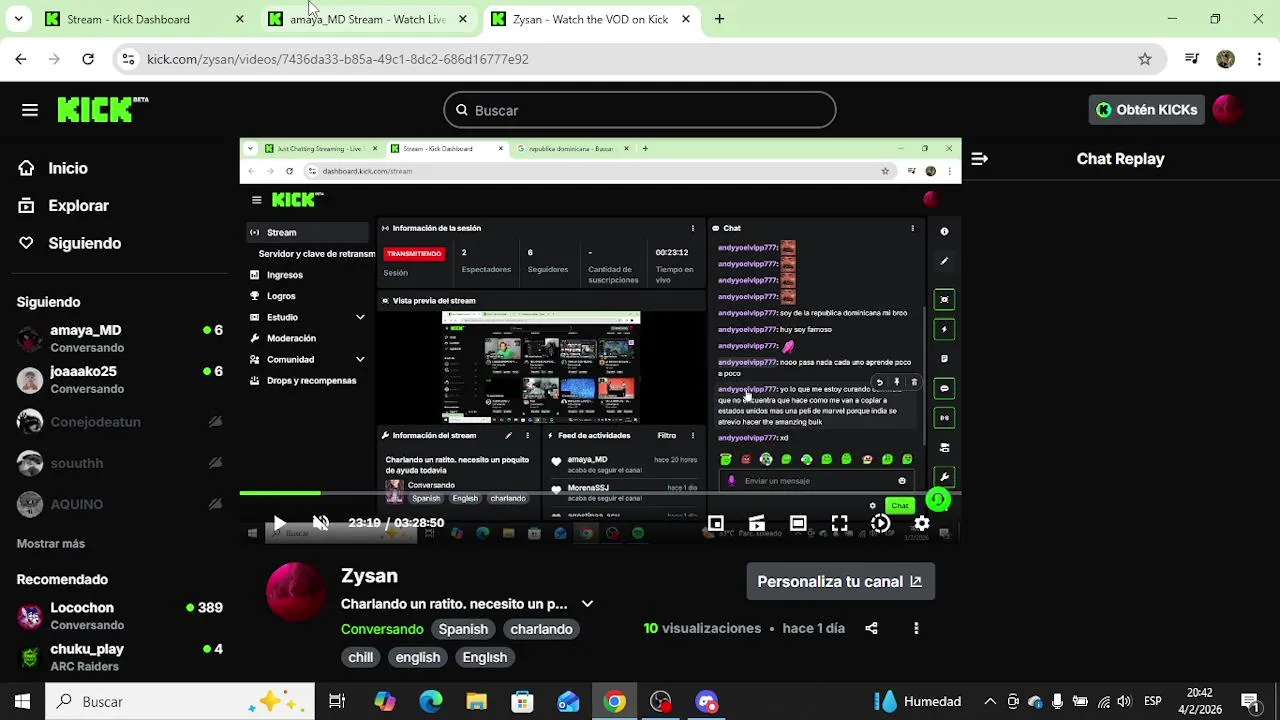Select the charlando tag

(x=541, y=629)
